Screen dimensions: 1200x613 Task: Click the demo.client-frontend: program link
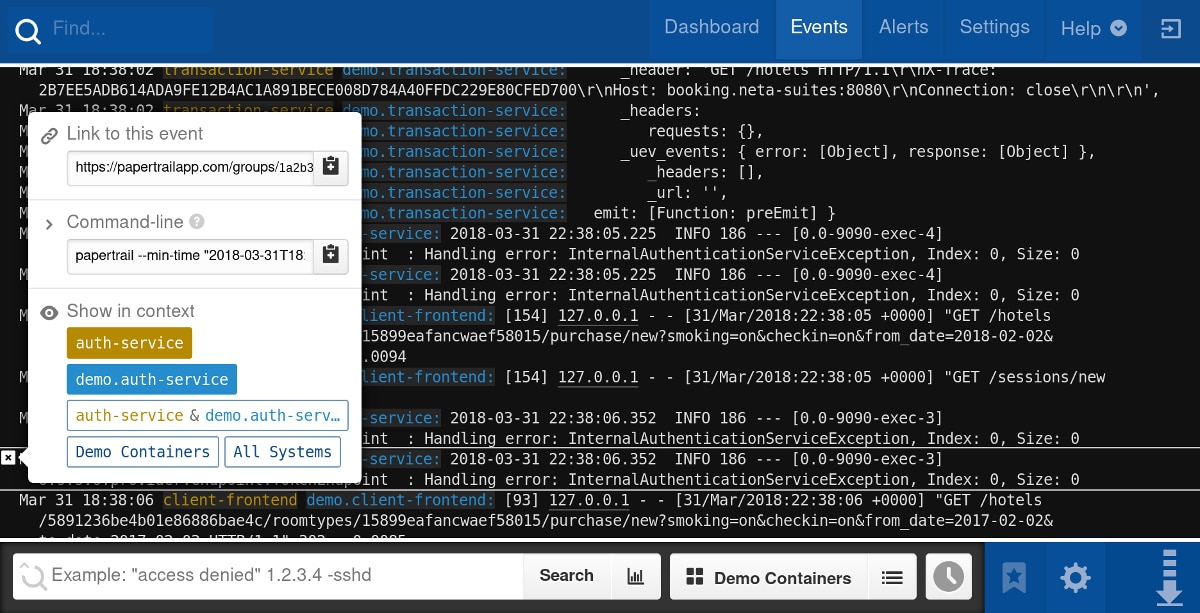tap(400, 500)
